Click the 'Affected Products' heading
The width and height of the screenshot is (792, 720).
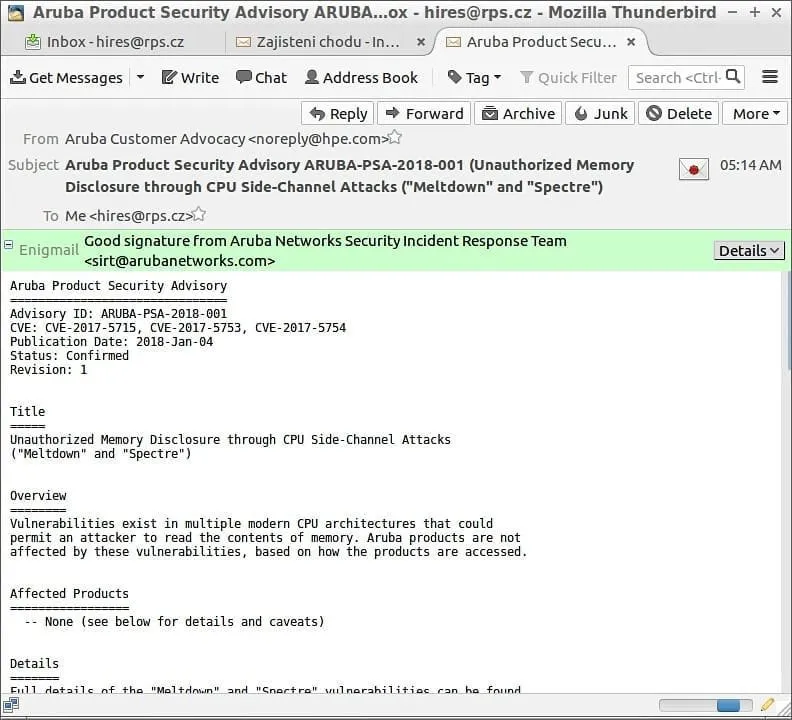coord(69,594)
